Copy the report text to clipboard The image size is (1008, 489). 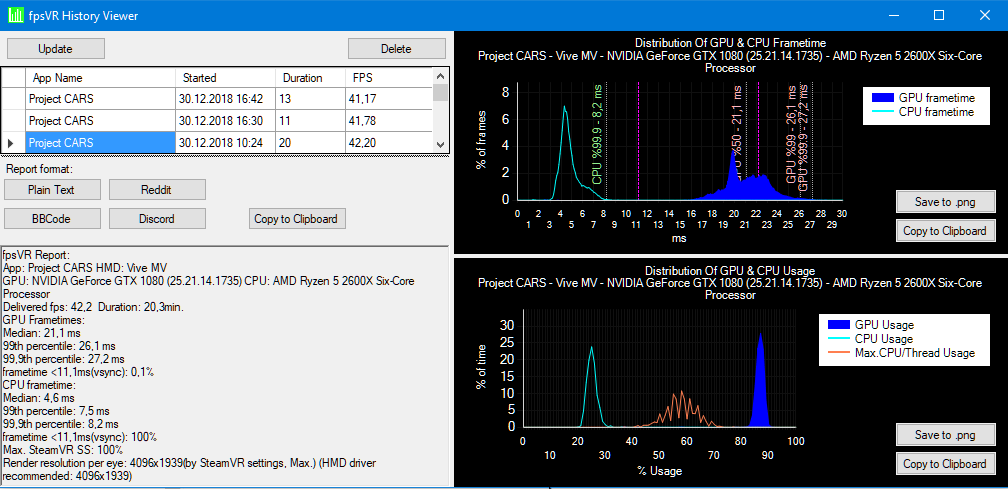pos(296,218)
